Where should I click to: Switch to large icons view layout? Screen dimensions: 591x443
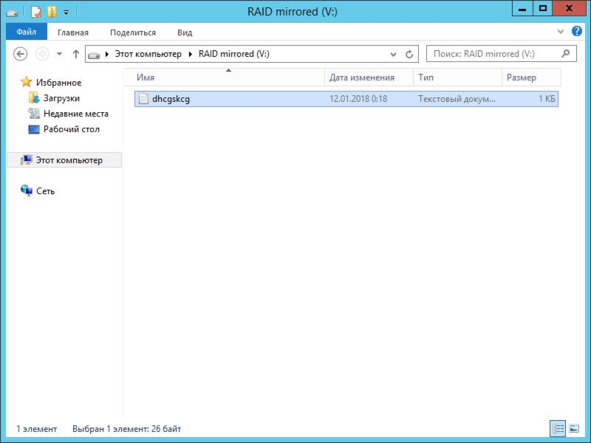point(574,428)
